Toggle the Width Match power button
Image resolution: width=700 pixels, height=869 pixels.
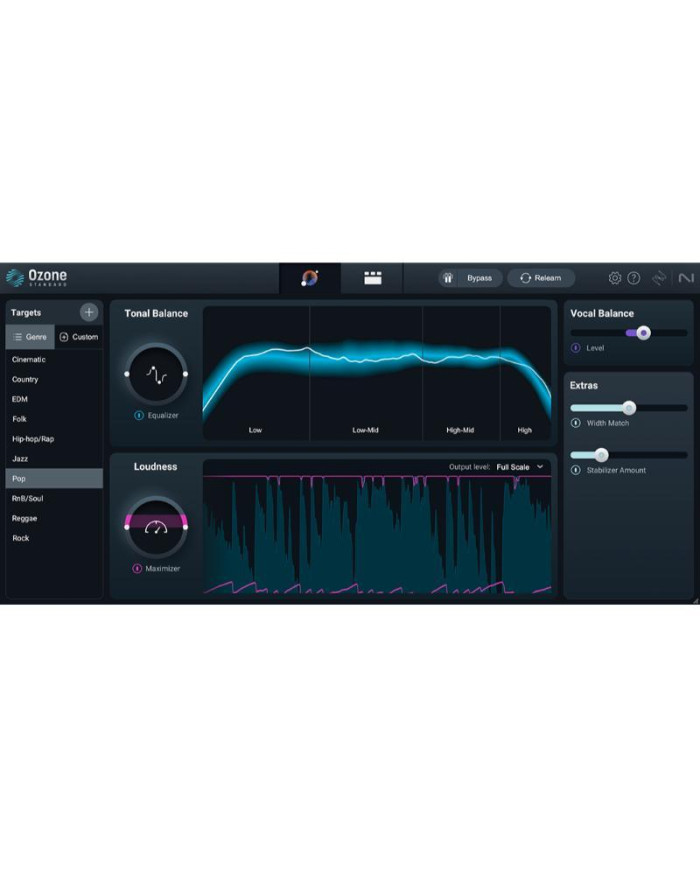(576, 423)
